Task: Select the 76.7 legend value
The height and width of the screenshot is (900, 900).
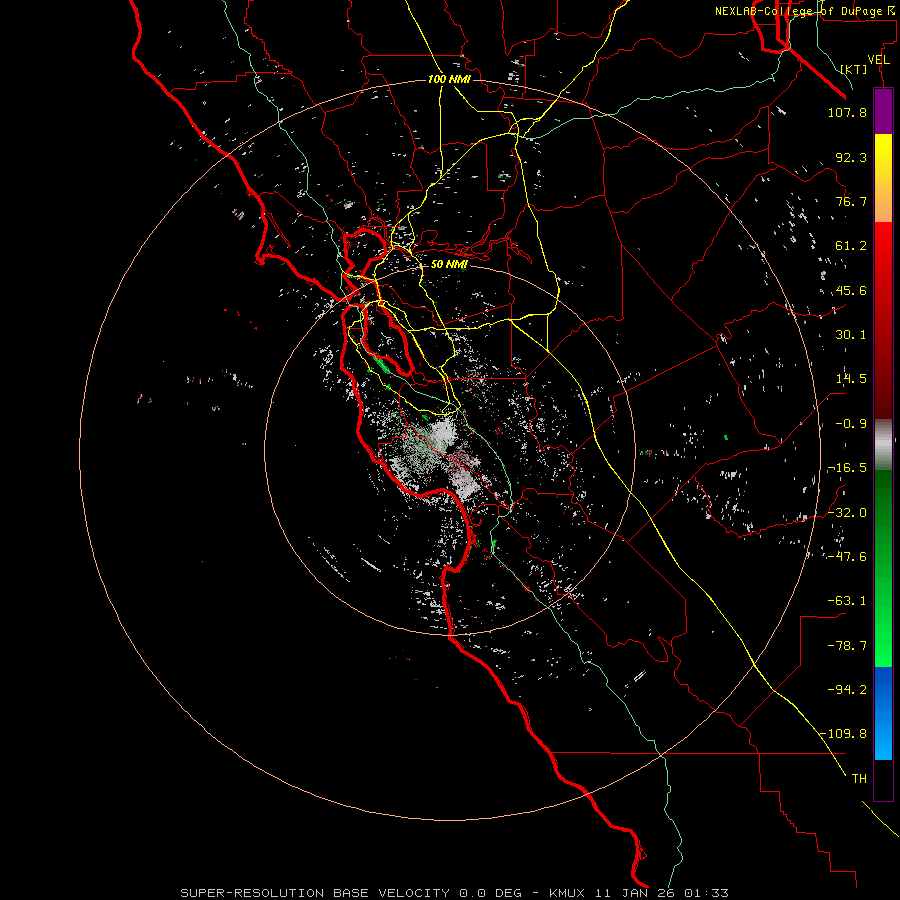Action: [851, 201]
